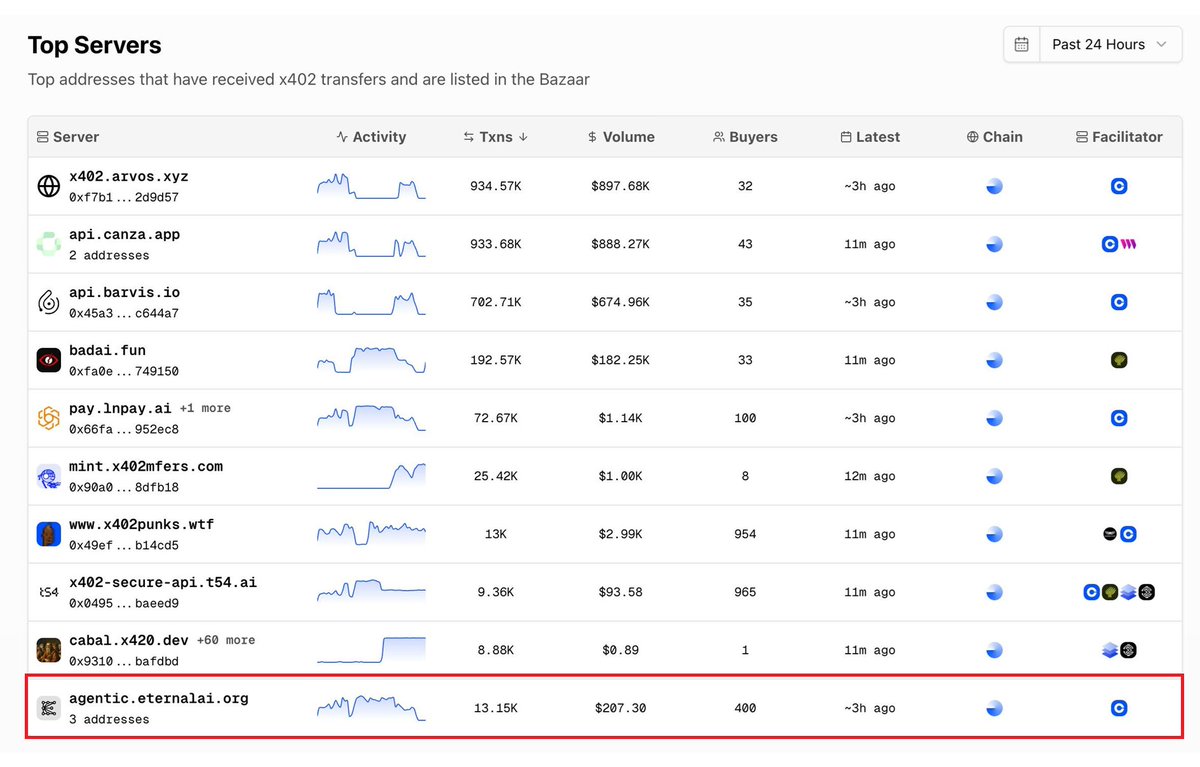Viewport: 1200px width, 767px height.
Task: Click the badai.fun red eye icon
Action: pos(48,360)
